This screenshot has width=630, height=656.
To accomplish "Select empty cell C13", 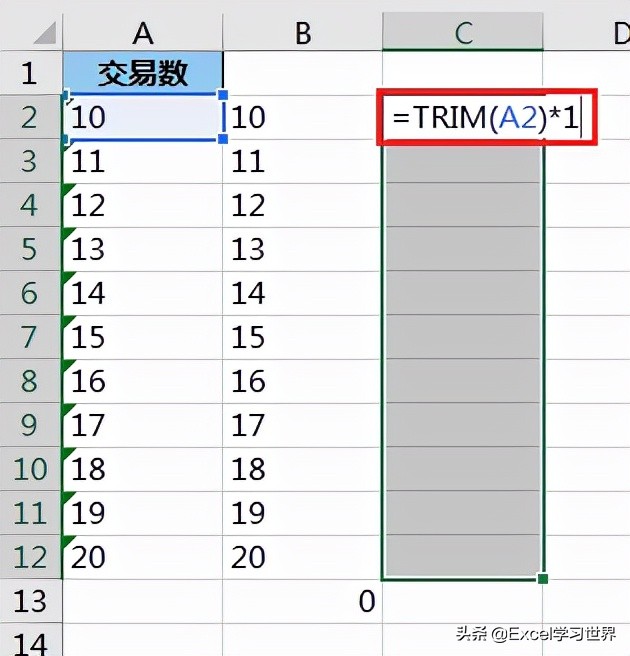I will point(463,602).
